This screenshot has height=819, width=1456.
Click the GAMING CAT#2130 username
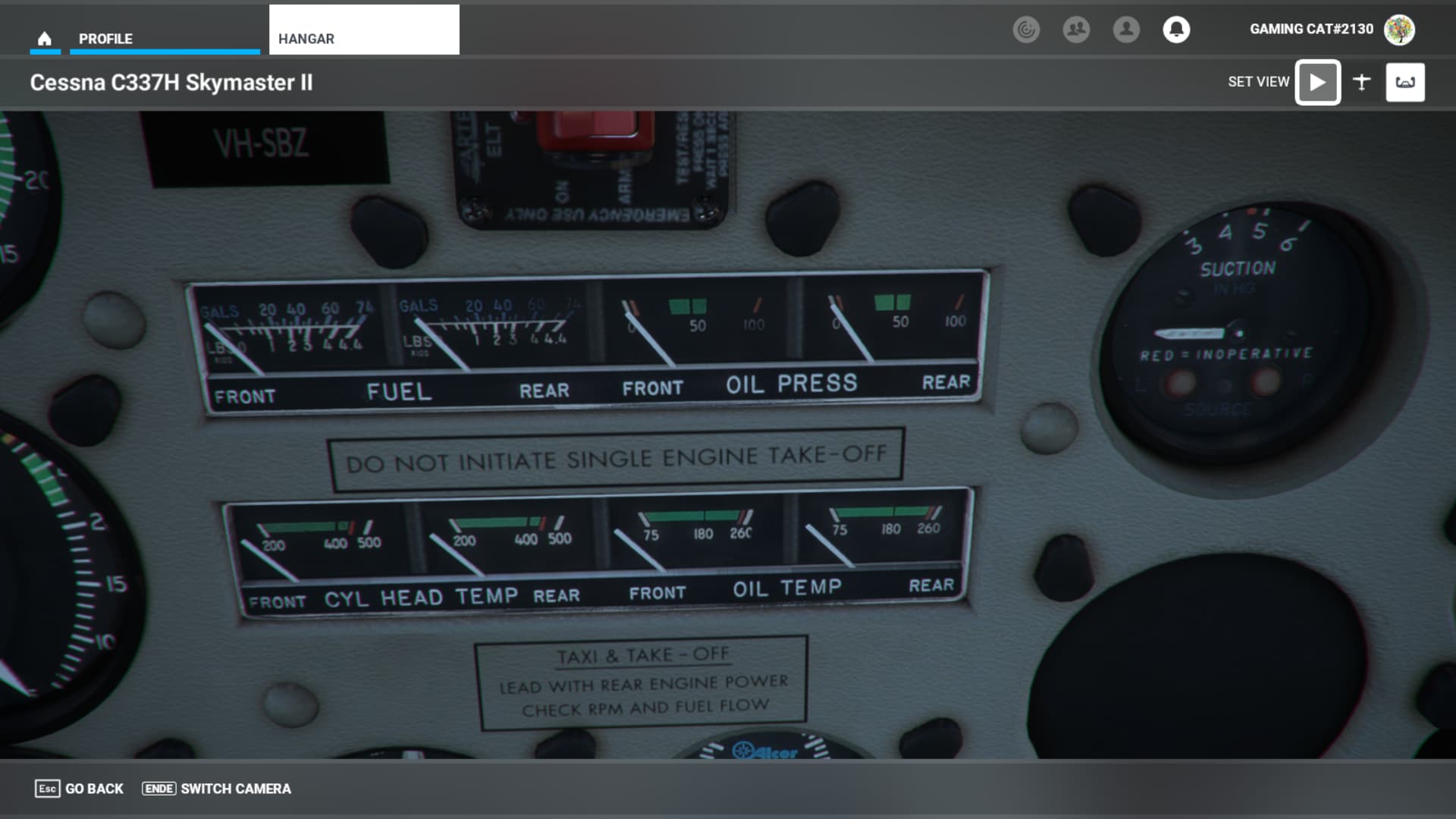[x=1311, y=30]
